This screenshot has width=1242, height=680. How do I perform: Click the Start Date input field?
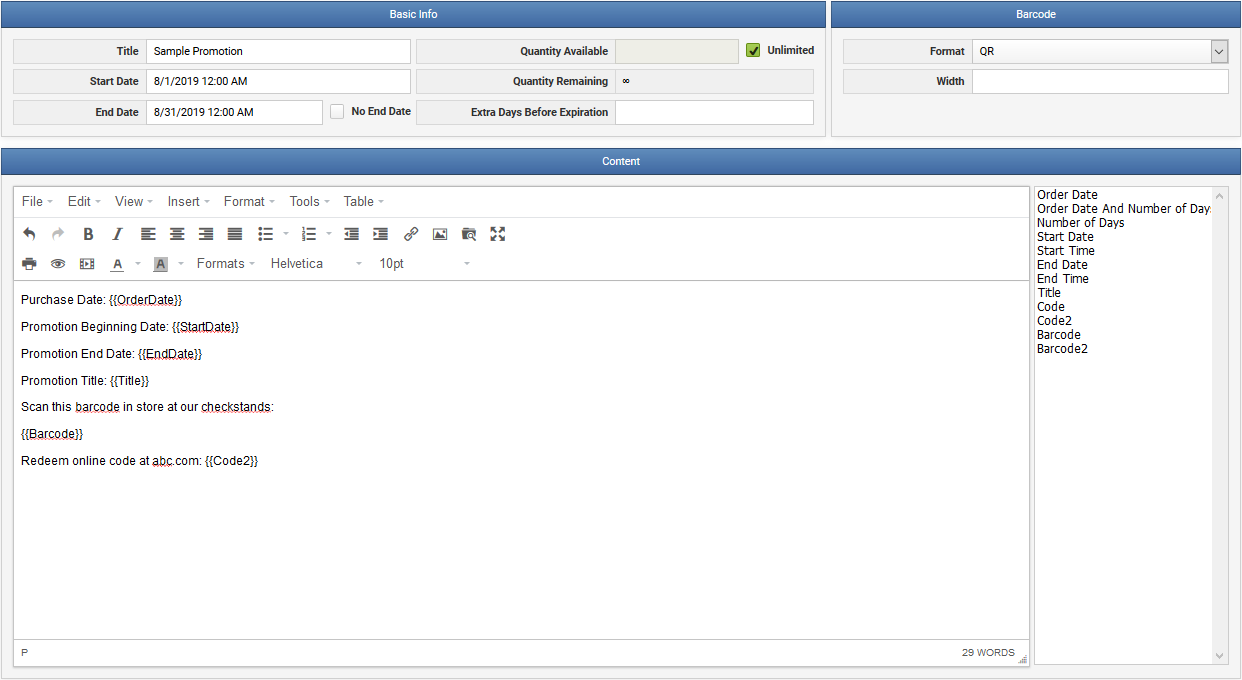[278, 82]
